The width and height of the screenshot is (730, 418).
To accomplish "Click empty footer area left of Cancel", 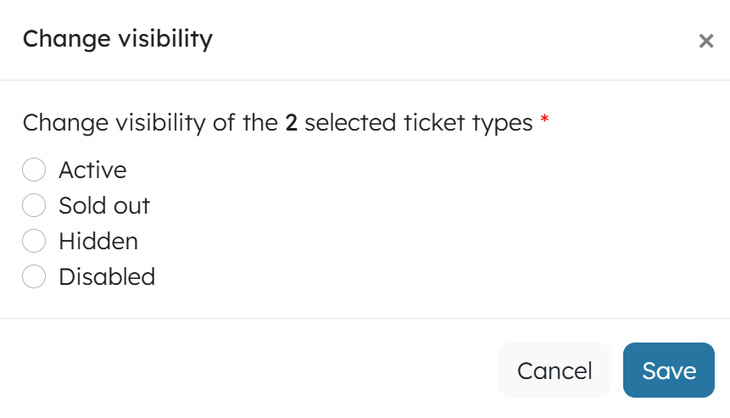I will coord(250,371).
